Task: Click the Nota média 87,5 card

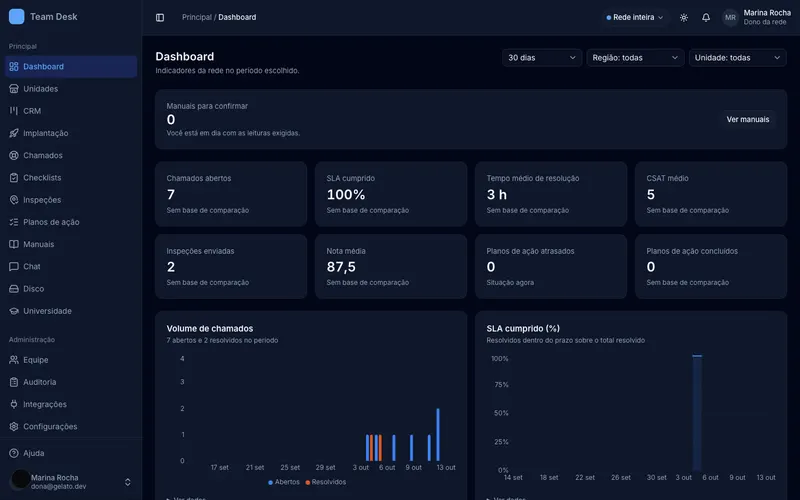Action: (x=391, y=266)
